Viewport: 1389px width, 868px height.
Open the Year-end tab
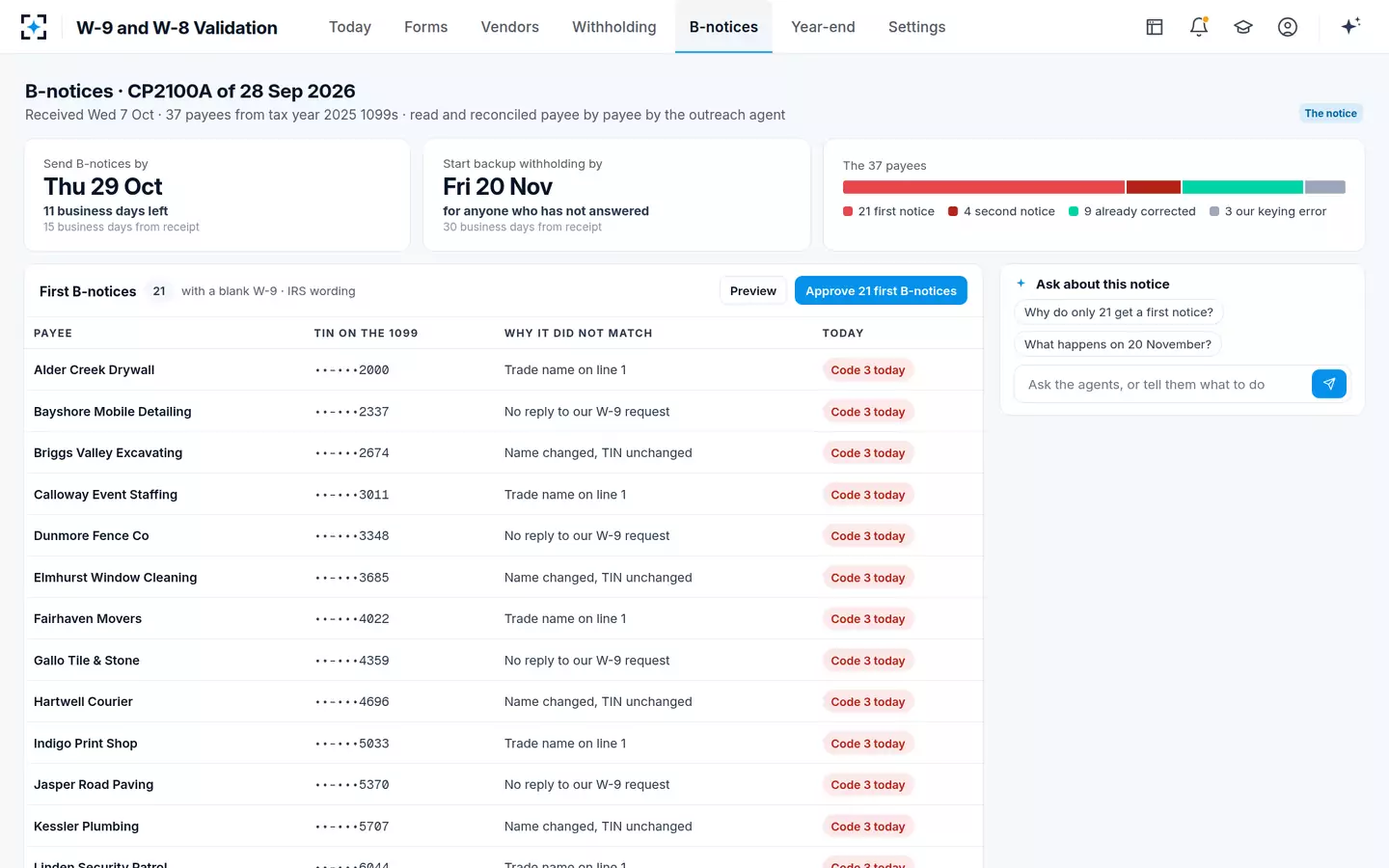click(823, 27)
